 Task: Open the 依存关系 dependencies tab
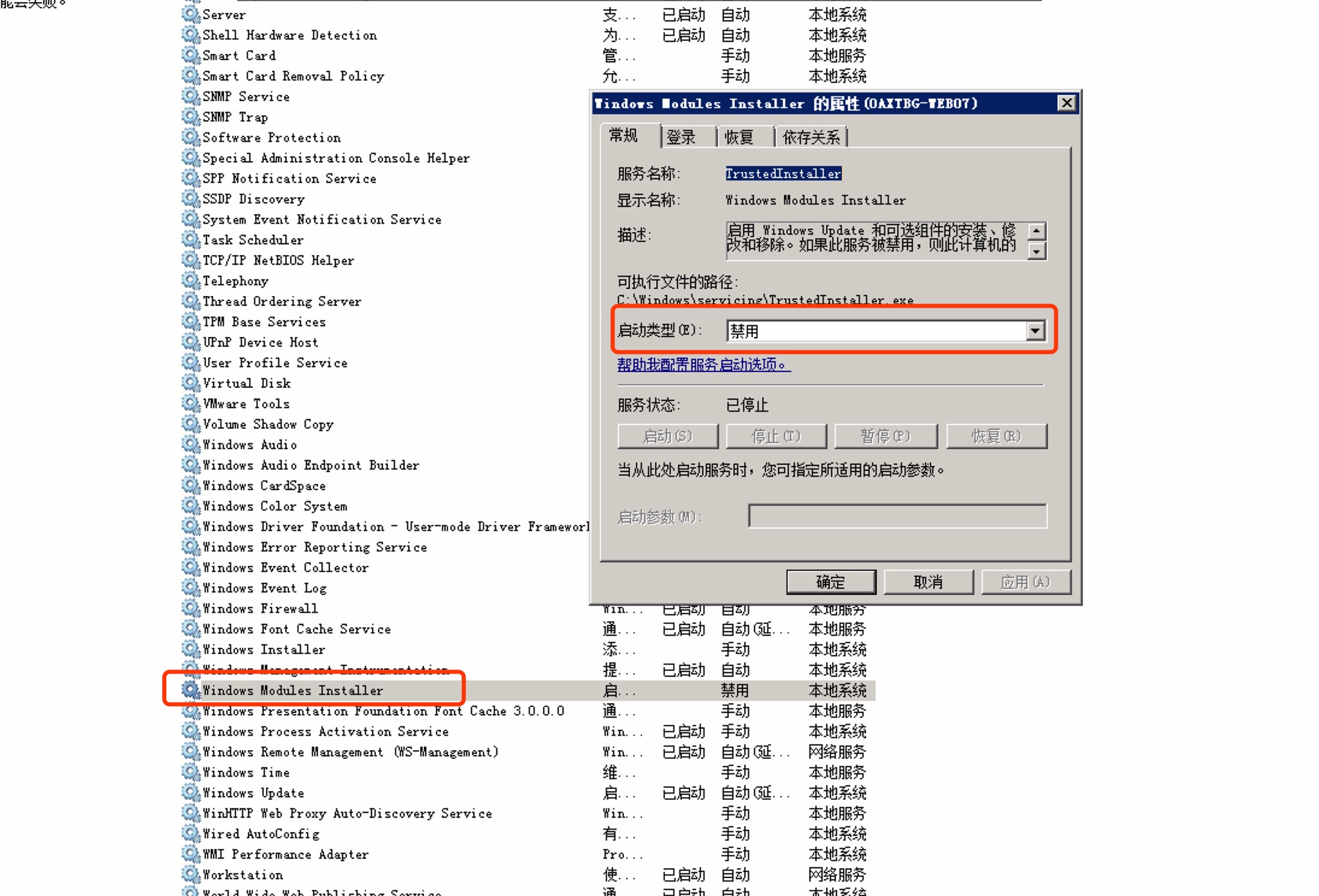811,136
